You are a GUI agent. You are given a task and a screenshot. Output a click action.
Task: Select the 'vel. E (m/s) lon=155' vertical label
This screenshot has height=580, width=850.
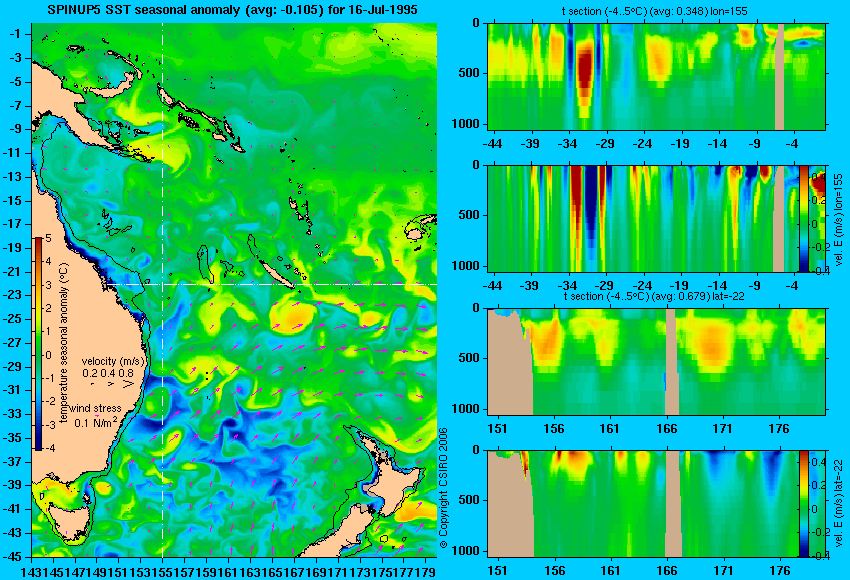coord(839,220)
